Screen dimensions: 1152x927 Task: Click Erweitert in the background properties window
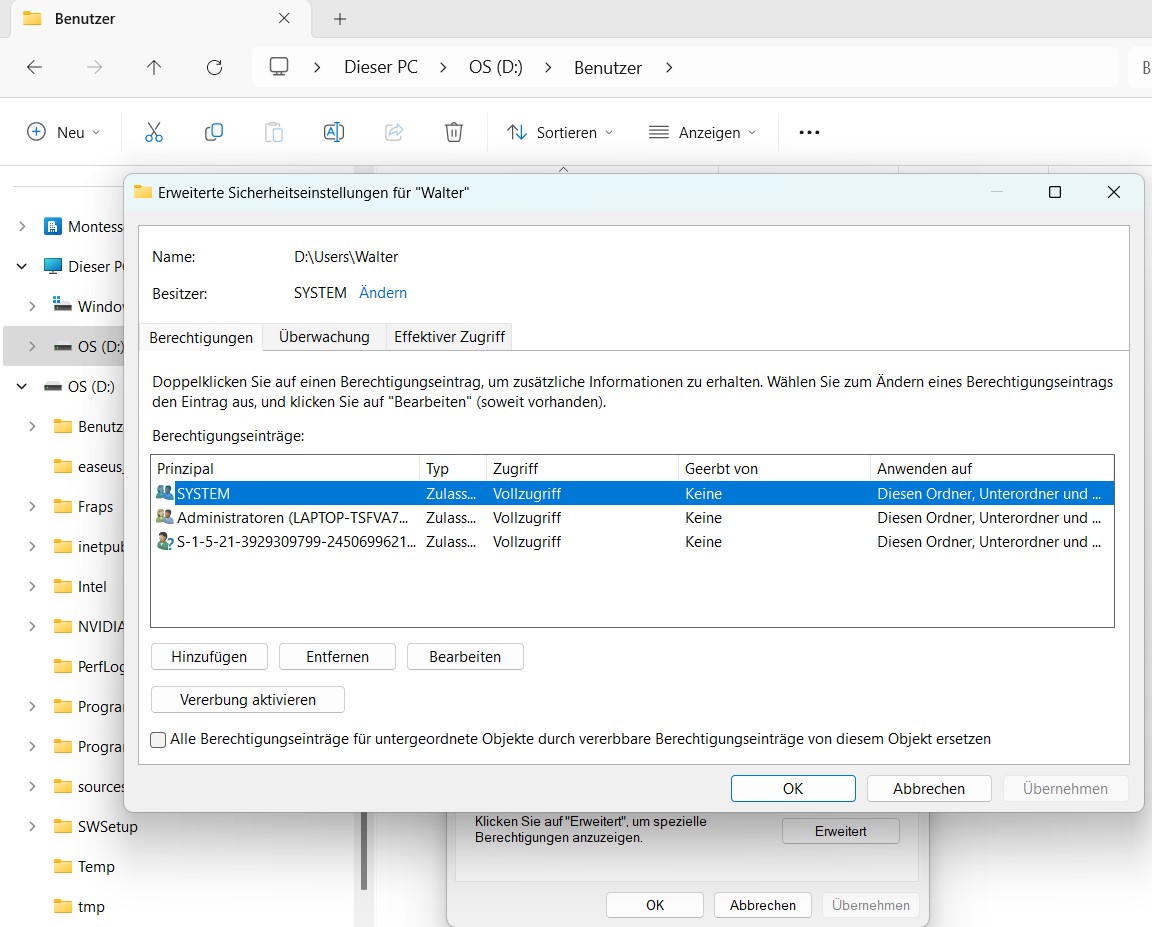[840, 831]
